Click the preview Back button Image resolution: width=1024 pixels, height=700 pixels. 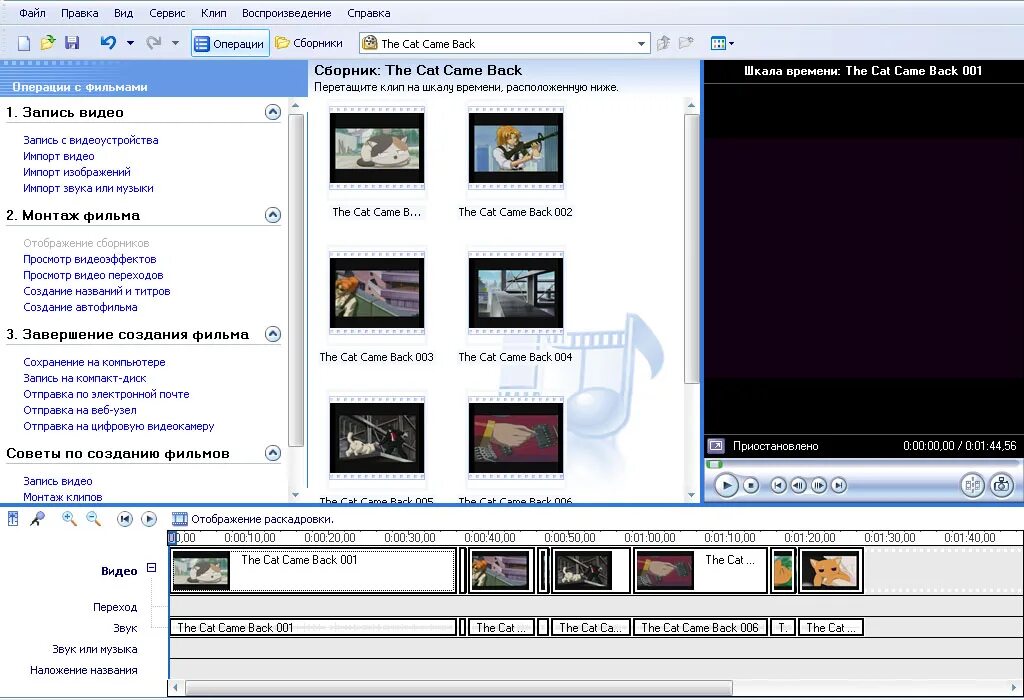pos(778,485)
